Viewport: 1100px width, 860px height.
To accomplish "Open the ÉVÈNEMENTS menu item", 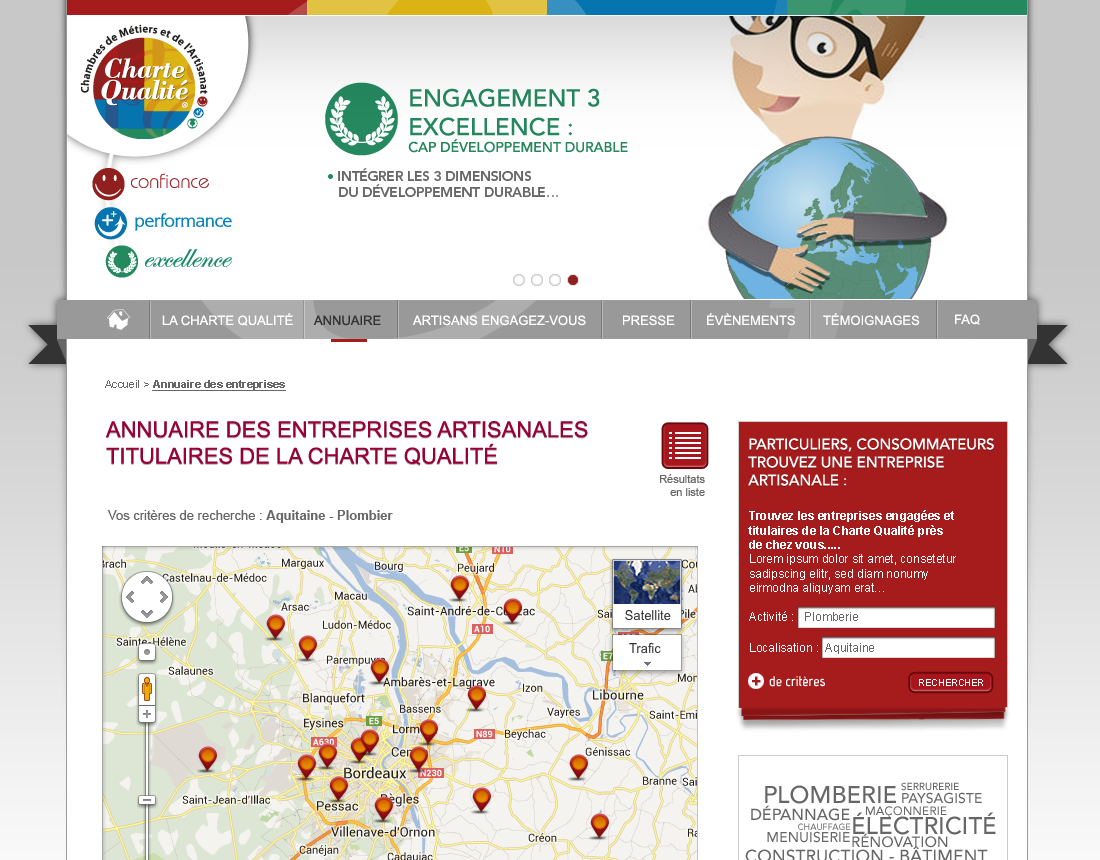I will [751, 320].
